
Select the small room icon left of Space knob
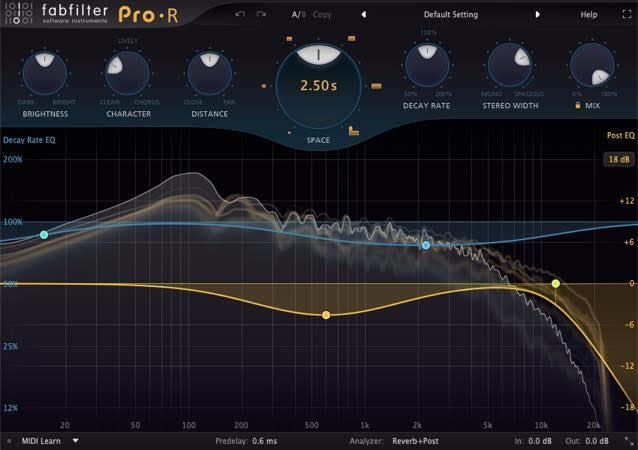point(264,86)
